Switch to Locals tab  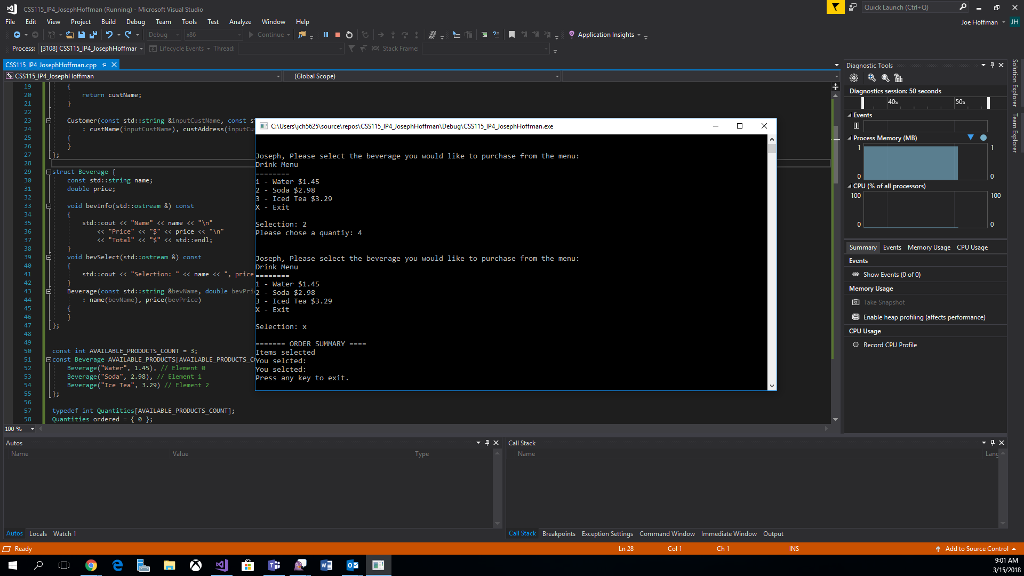click(x=38, y=534)
